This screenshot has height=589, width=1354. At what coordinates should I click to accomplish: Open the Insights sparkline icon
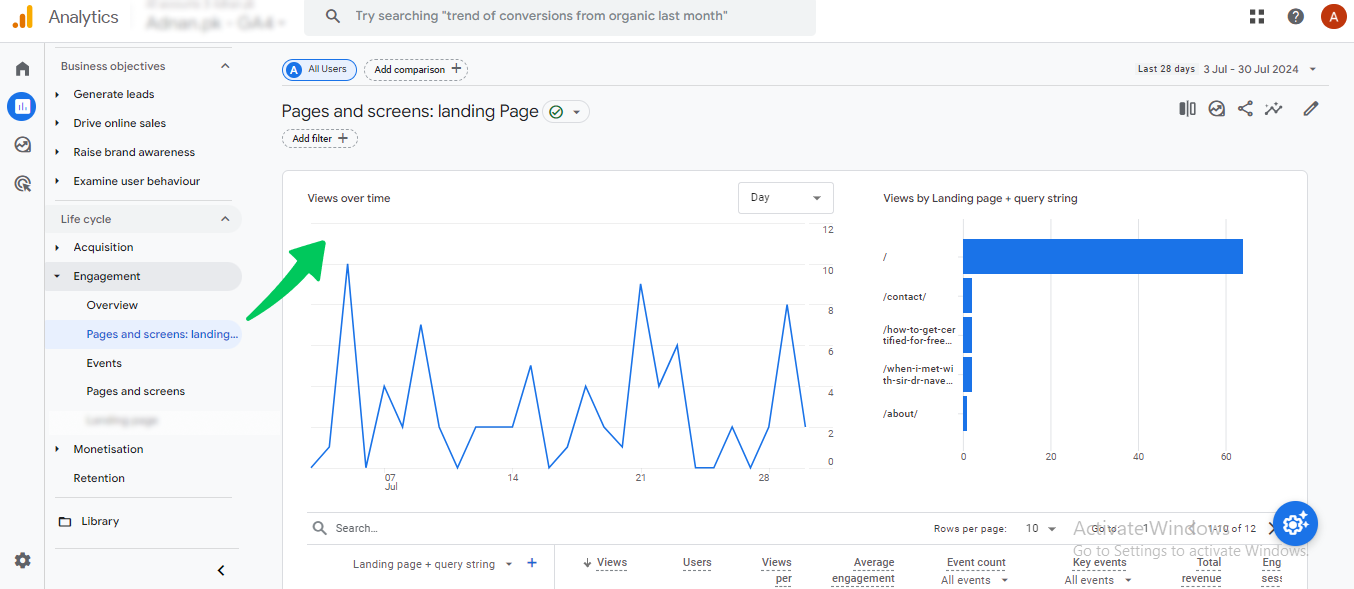(1273, 109)
